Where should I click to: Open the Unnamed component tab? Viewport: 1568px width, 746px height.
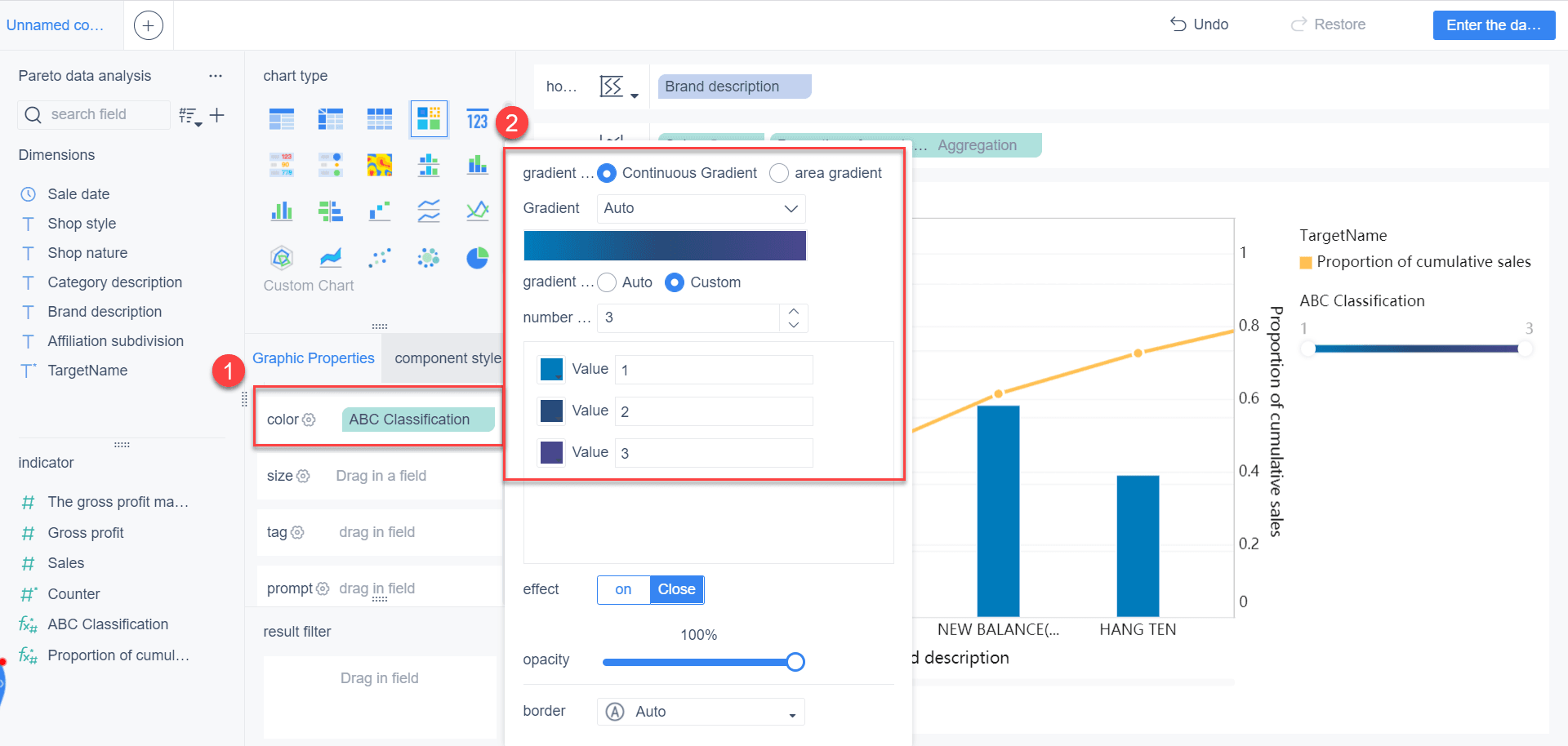[x=55, y=25]
